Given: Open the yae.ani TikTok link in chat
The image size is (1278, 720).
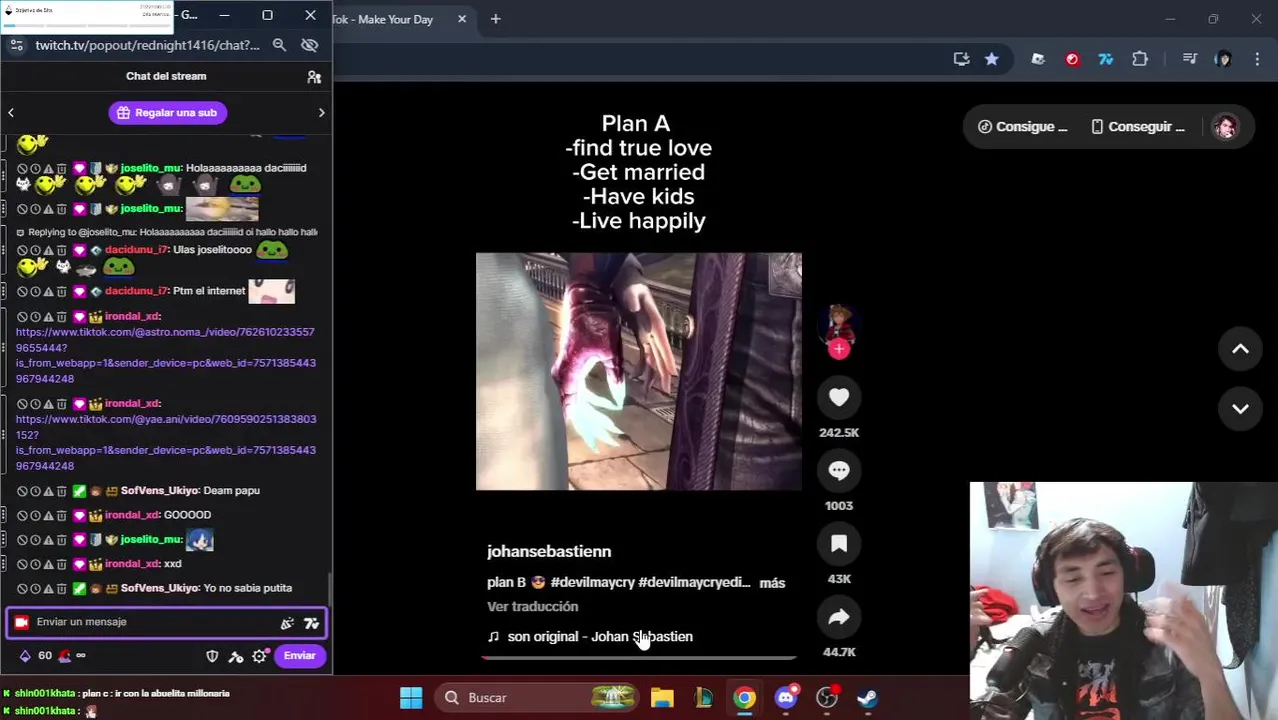Looking at the screenshot, I should pos(165,442).
